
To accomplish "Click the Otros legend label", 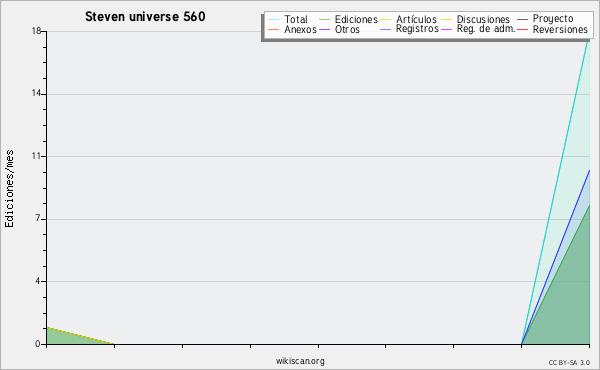I will coord(347,29).
